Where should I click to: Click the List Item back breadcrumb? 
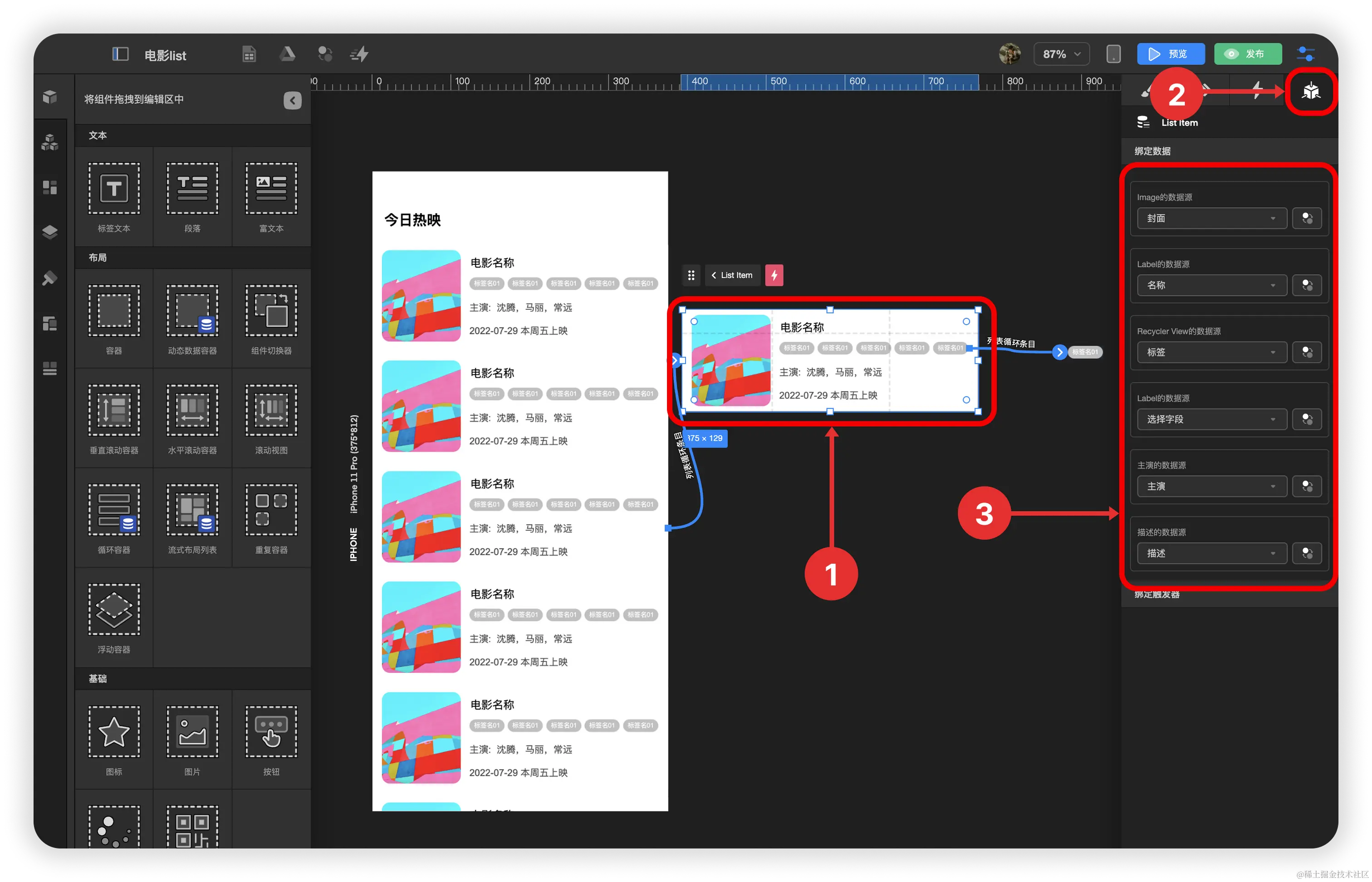pos(732,275)
